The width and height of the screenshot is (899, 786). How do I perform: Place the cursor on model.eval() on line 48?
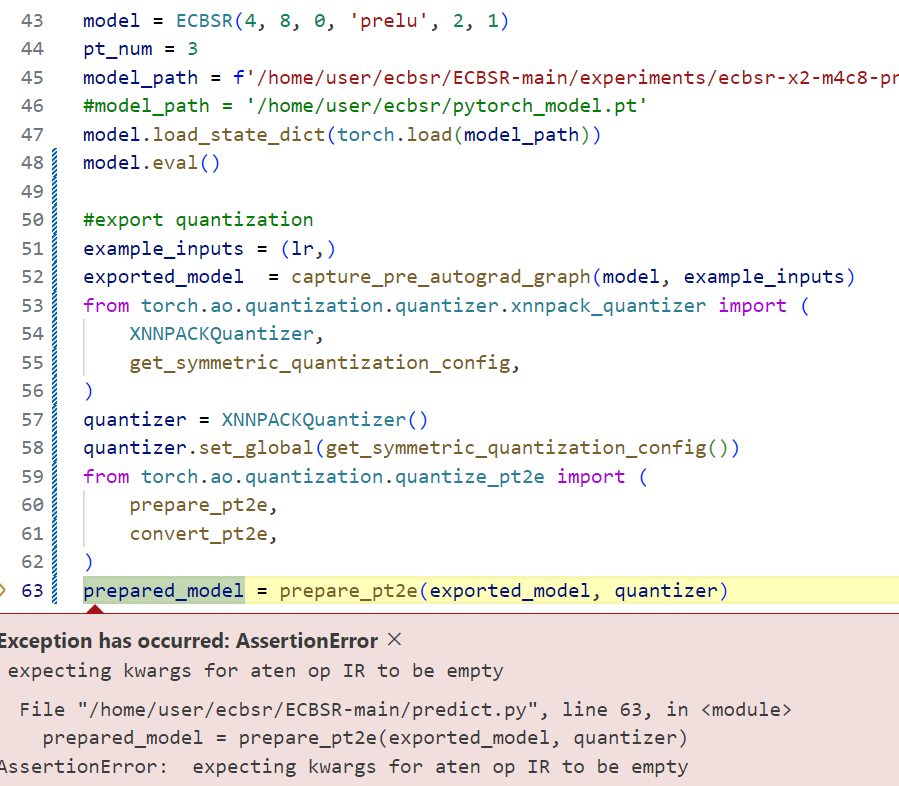click(x=151, y=163)
